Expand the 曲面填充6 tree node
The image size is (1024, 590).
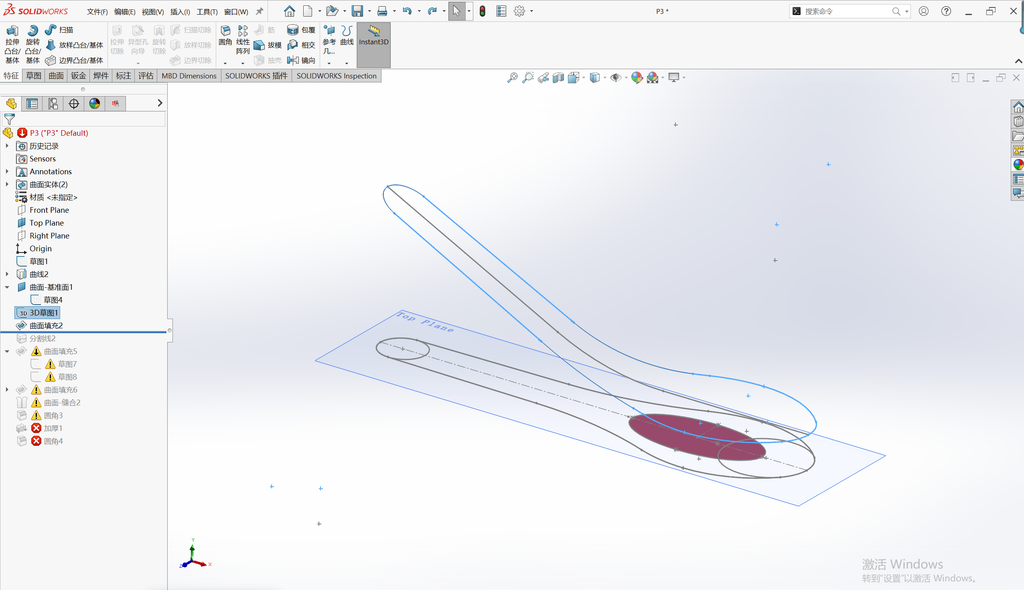point(7,390)
